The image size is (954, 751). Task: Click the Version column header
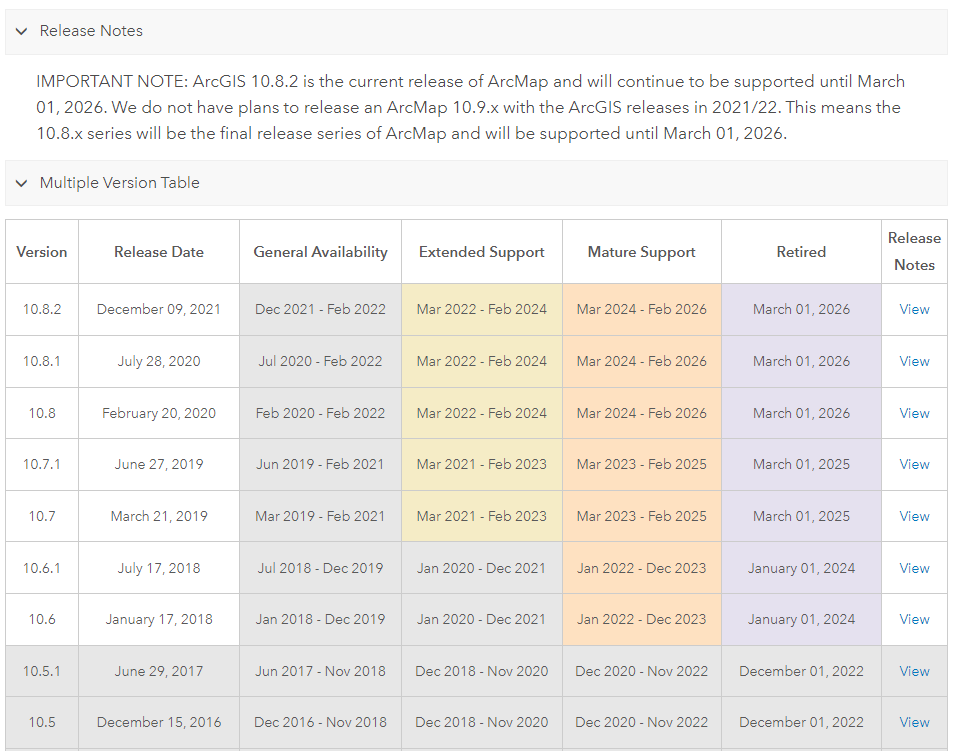tap(41, 251)
